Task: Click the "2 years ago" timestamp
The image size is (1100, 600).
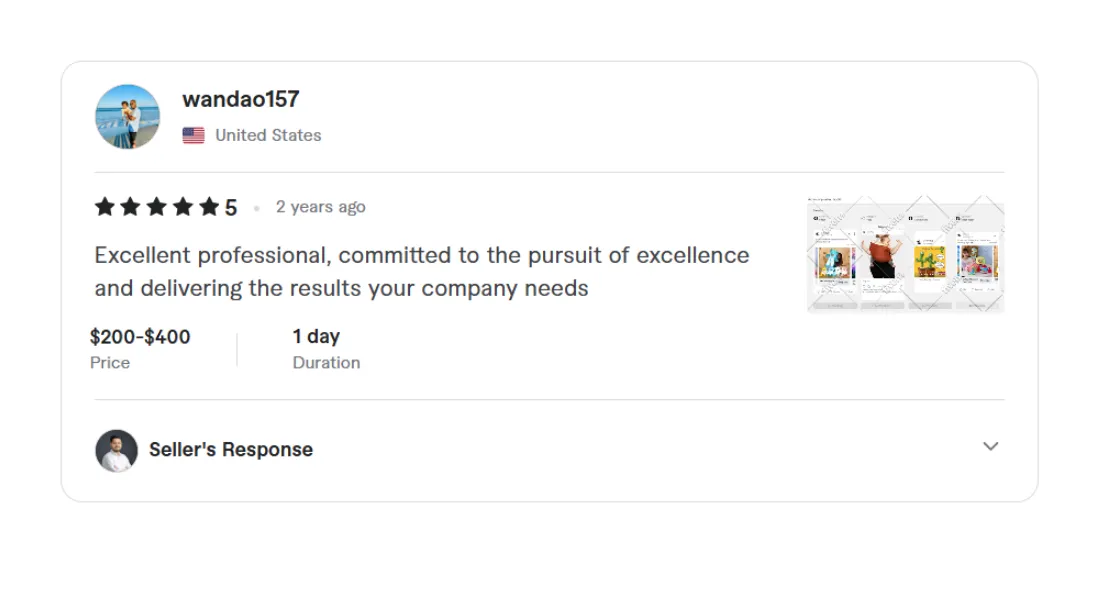Action: click(320, 207)
